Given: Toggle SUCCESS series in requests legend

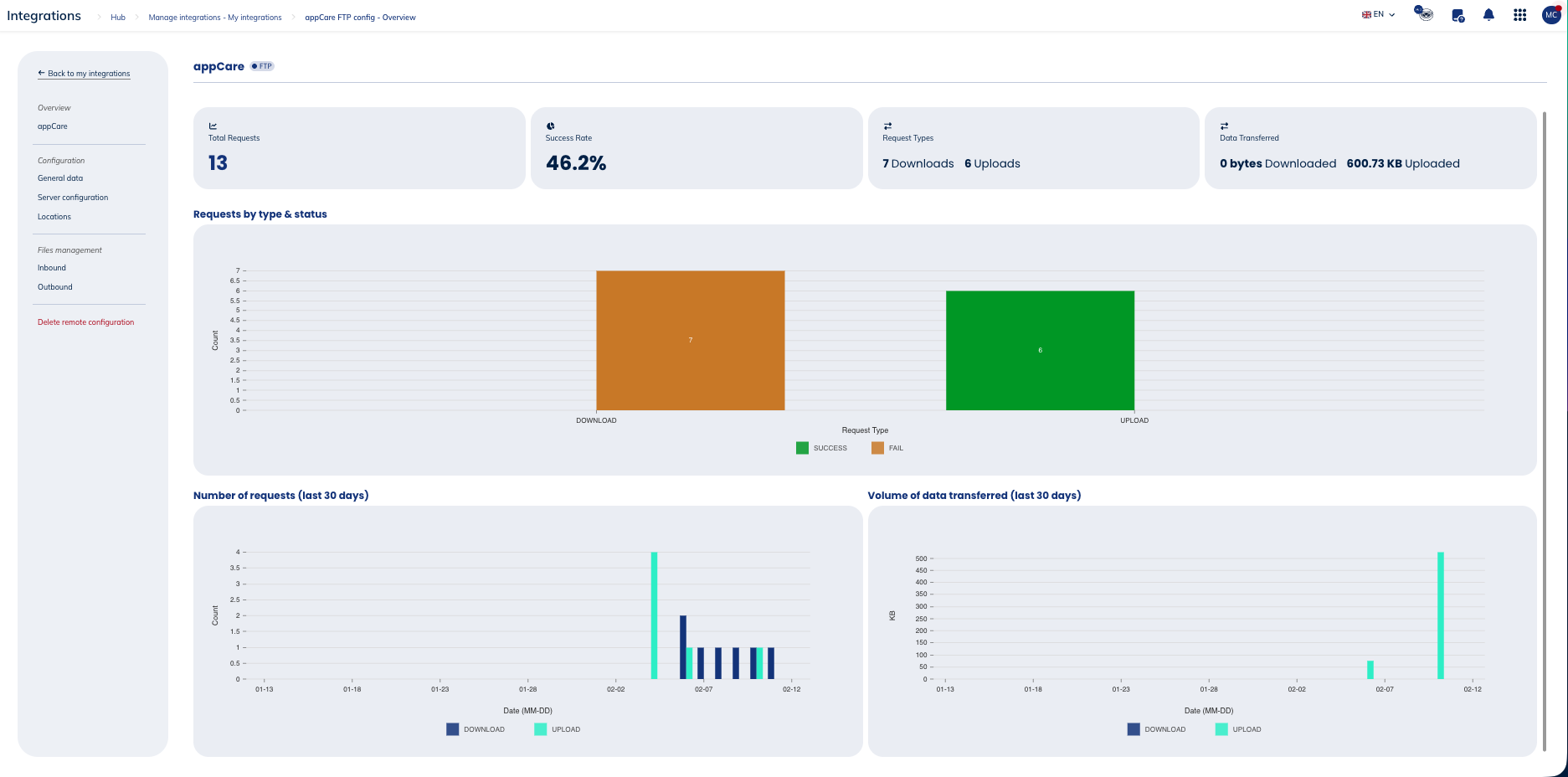Looking at the screenshot, I should pyautogui.click(x=821, y=448).
